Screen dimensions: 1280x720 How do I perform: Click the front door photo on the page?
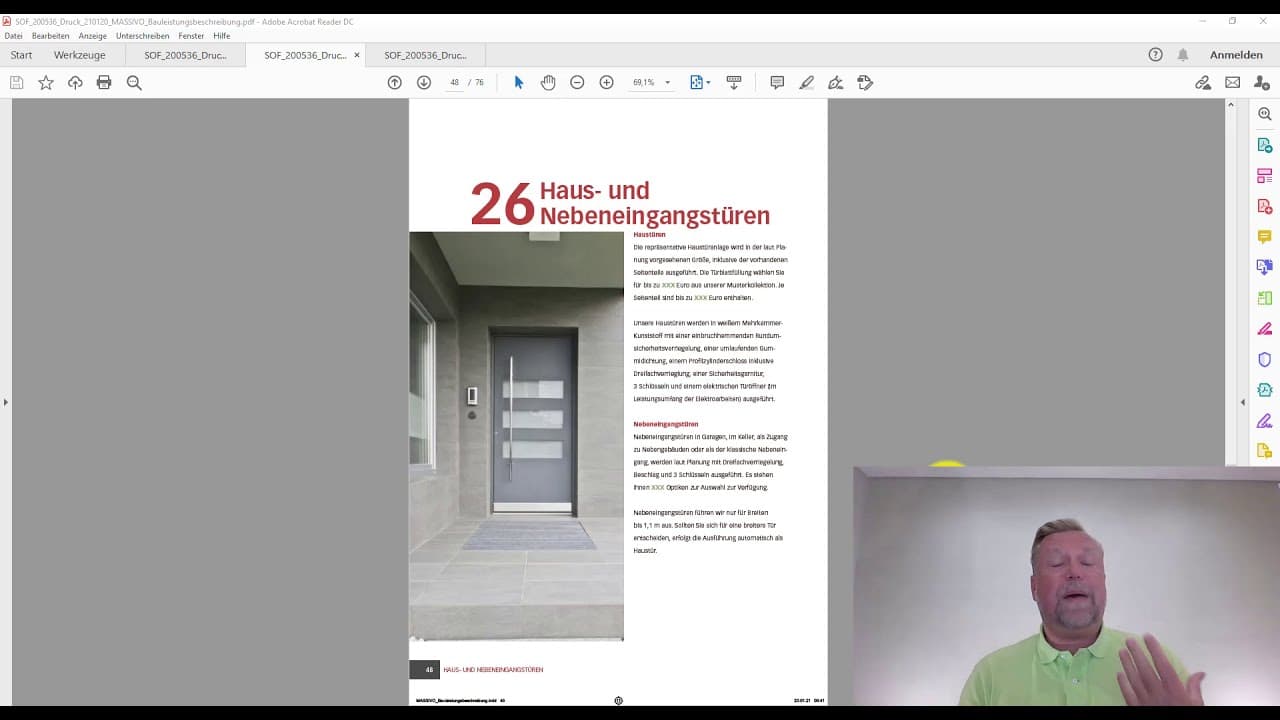coord(516,436)
